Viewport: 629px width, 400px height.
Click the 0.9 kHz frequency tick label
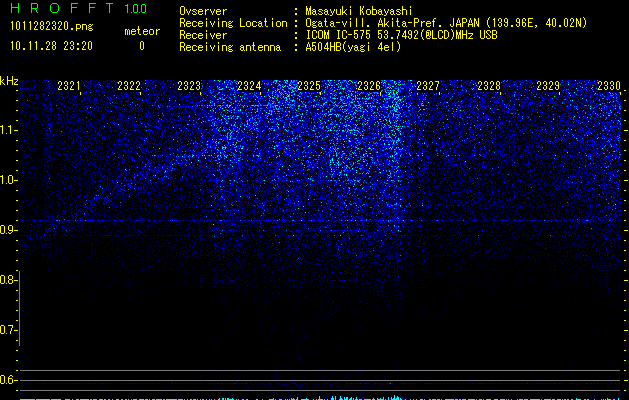(x=7, y=230)
